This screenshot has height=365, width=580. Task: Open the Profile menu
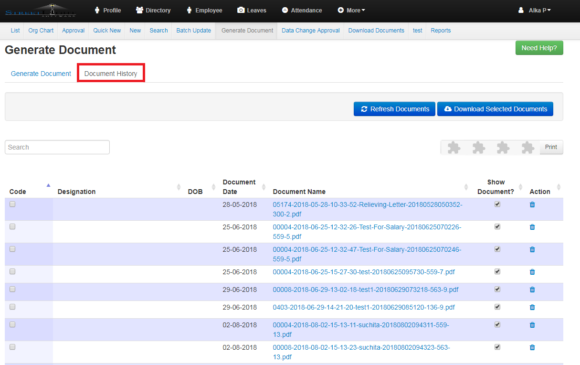tap(108, 10)
